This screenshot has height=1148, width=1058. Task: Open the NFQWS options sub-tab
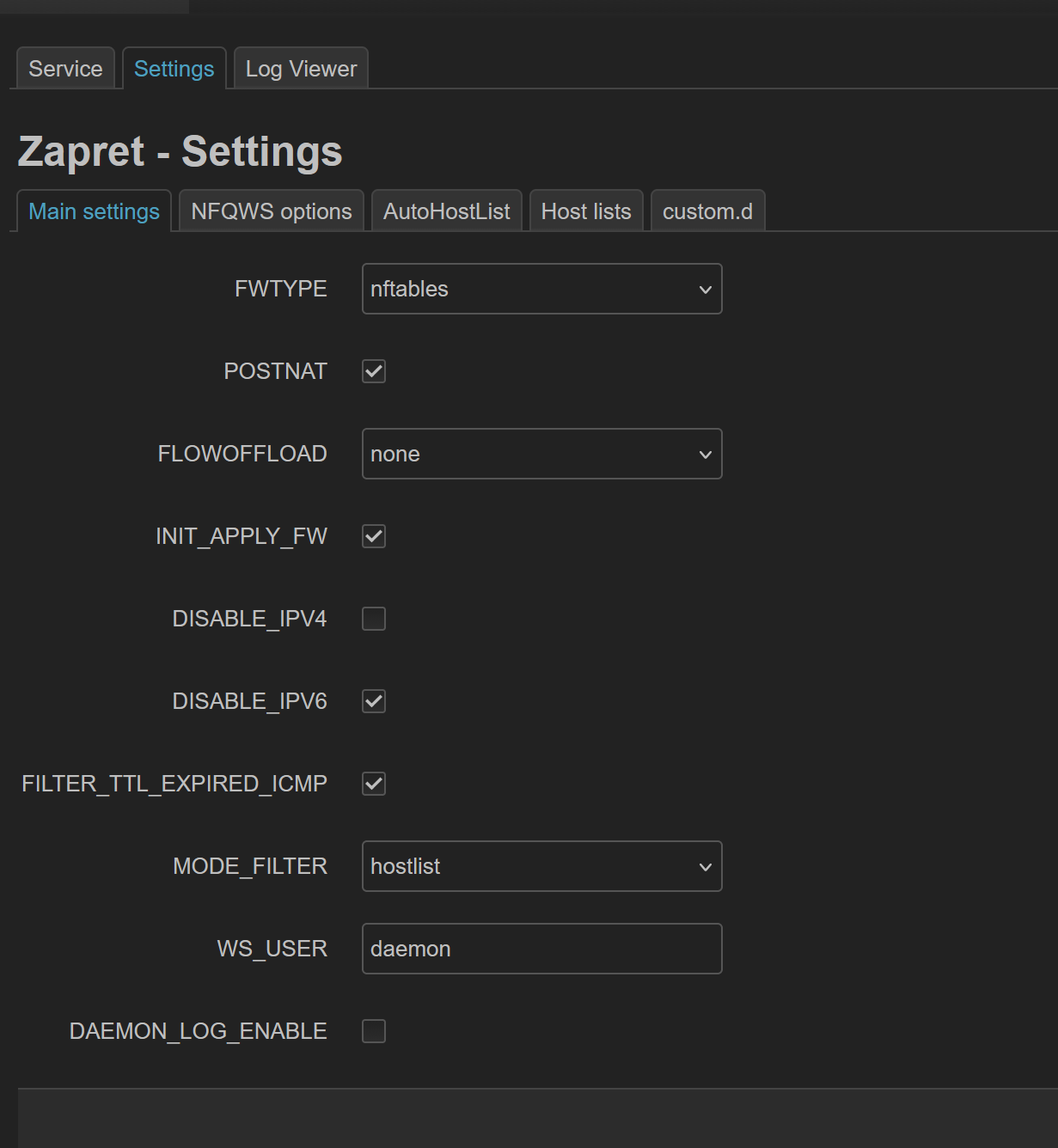click(272, 211)
